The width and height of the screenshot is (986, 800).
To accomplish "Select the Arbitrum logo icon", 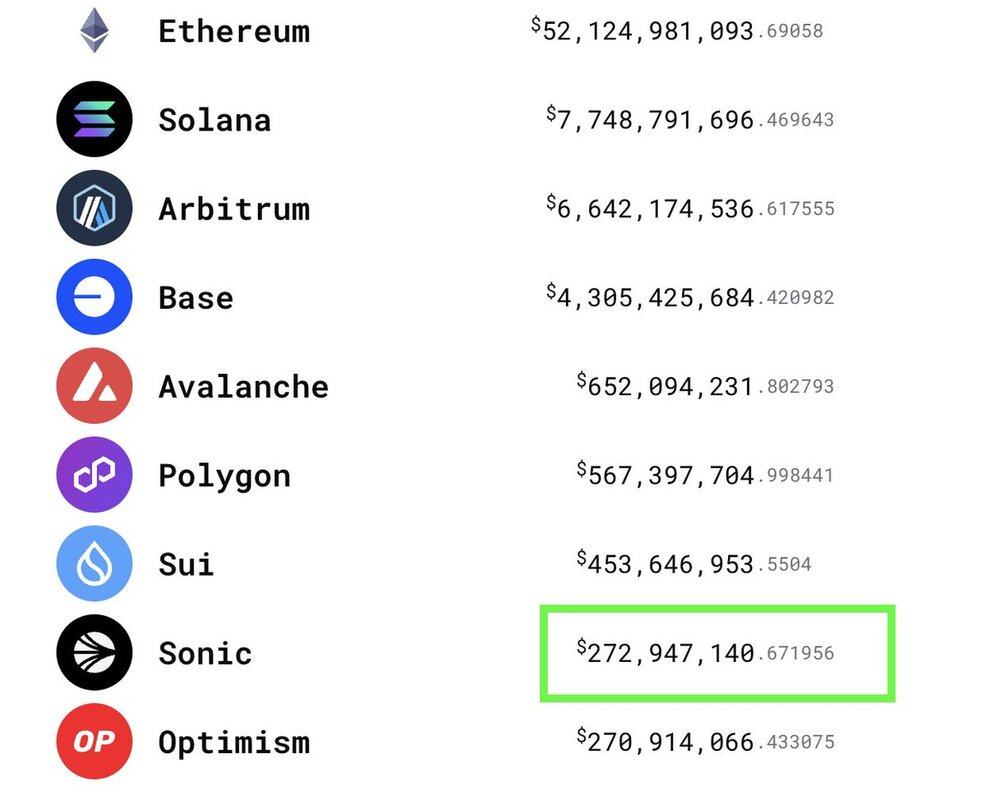I will [x=94, y=208].
